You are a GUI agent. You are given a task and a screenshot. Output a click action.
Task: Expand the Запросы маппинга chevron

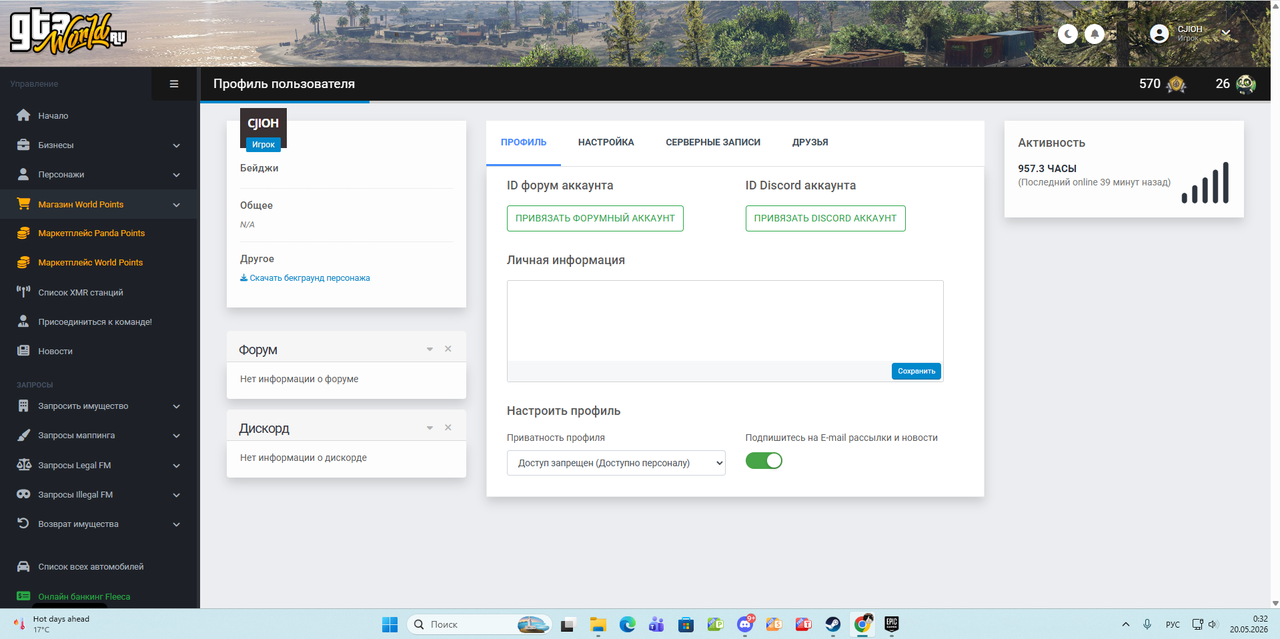coord(177,436)
